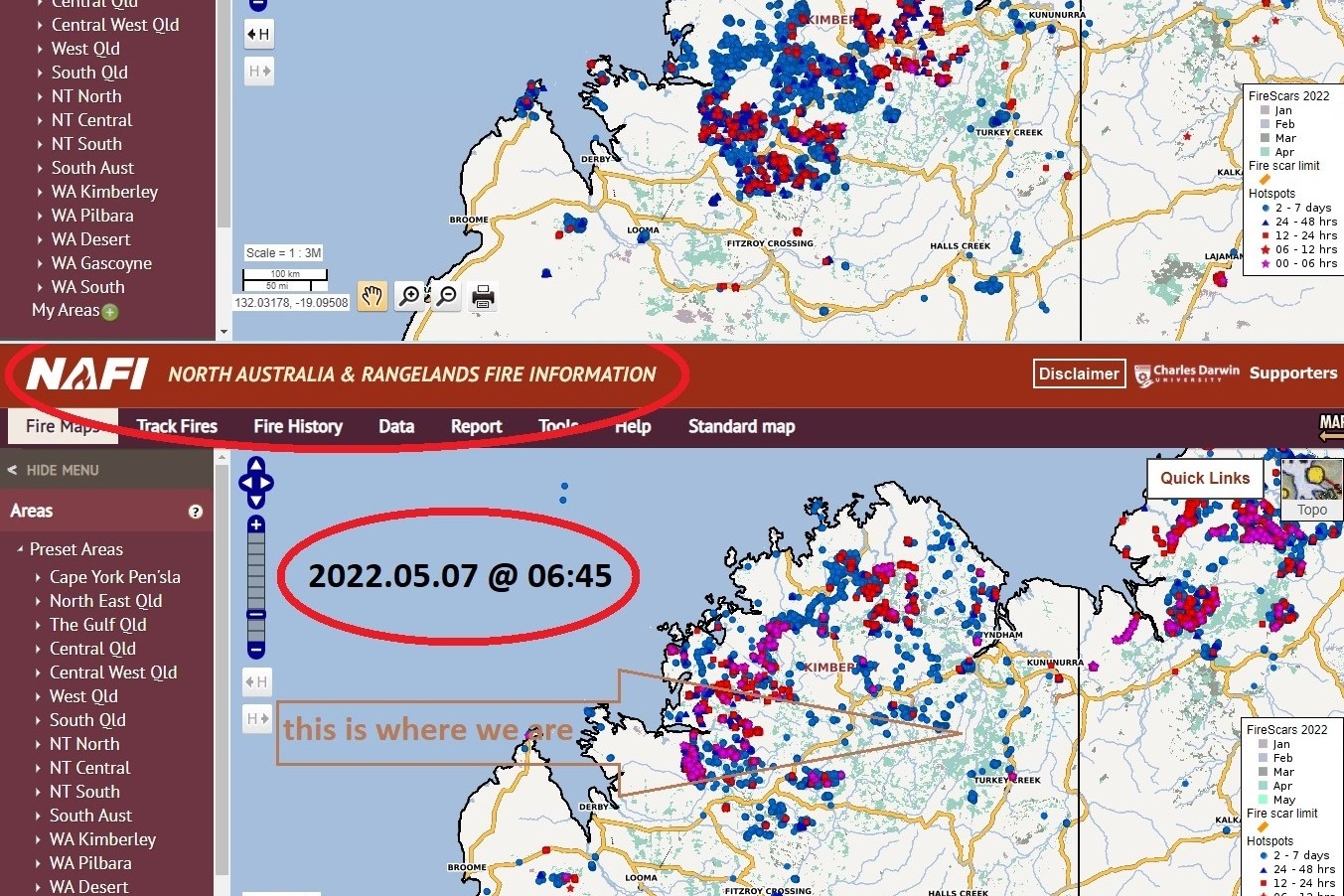The image size is (1344, 896).
Task: Open the Help menu
Action: [633, 426]
